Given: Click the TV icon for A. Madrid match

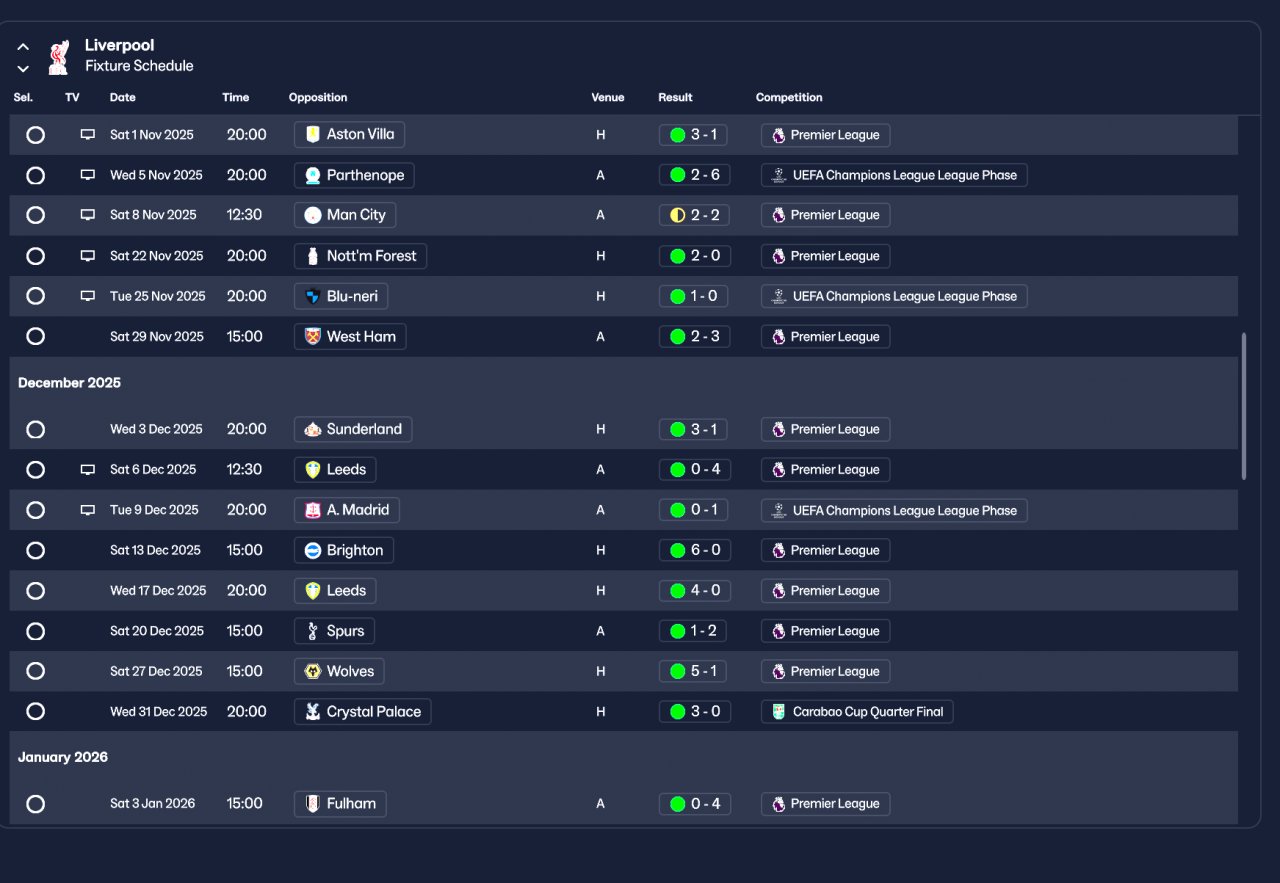Looking at the screenshot, I should (x=88, y=510).
